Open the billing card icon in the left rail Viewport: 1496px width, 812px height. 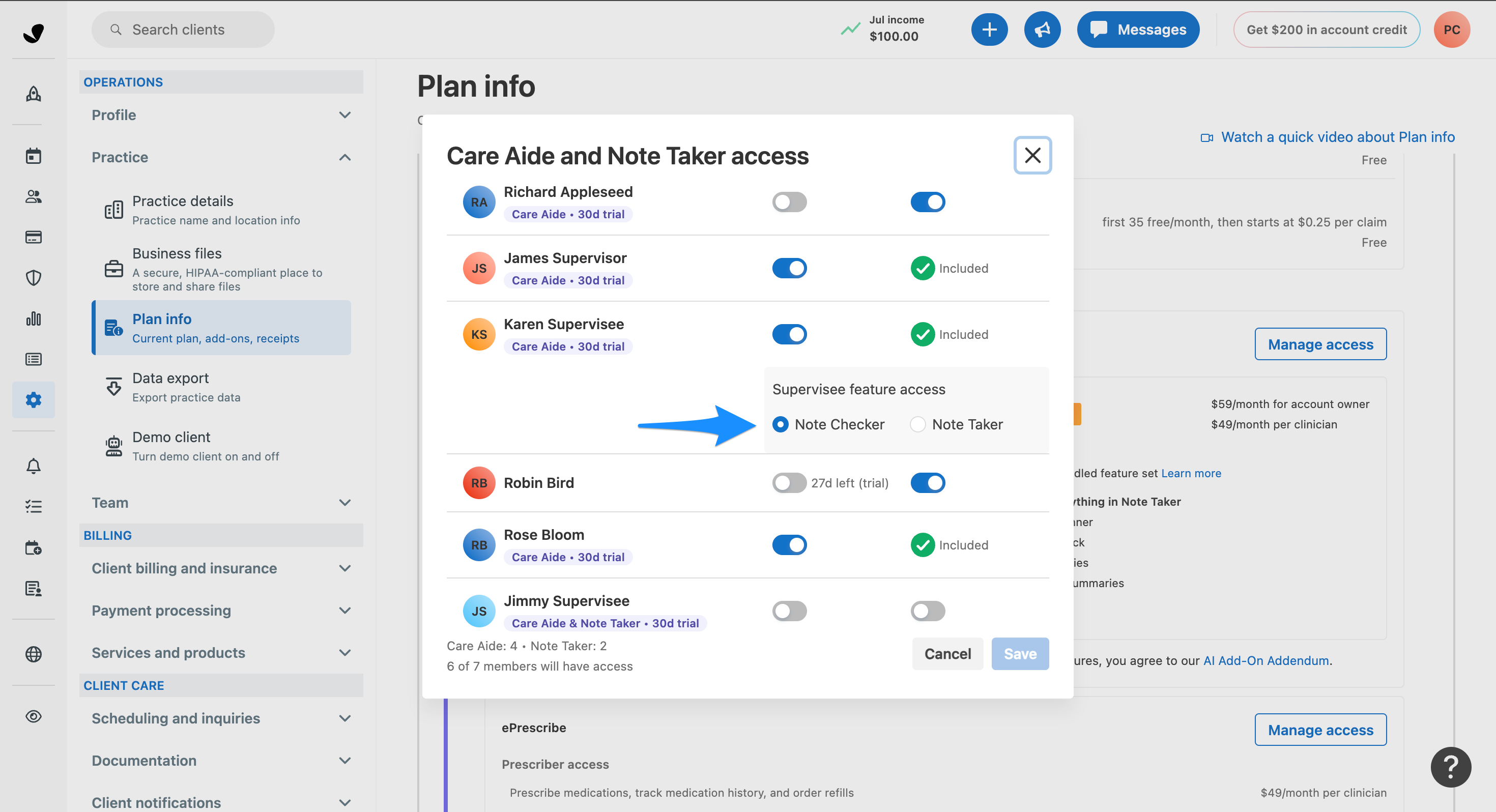(33, 237)
